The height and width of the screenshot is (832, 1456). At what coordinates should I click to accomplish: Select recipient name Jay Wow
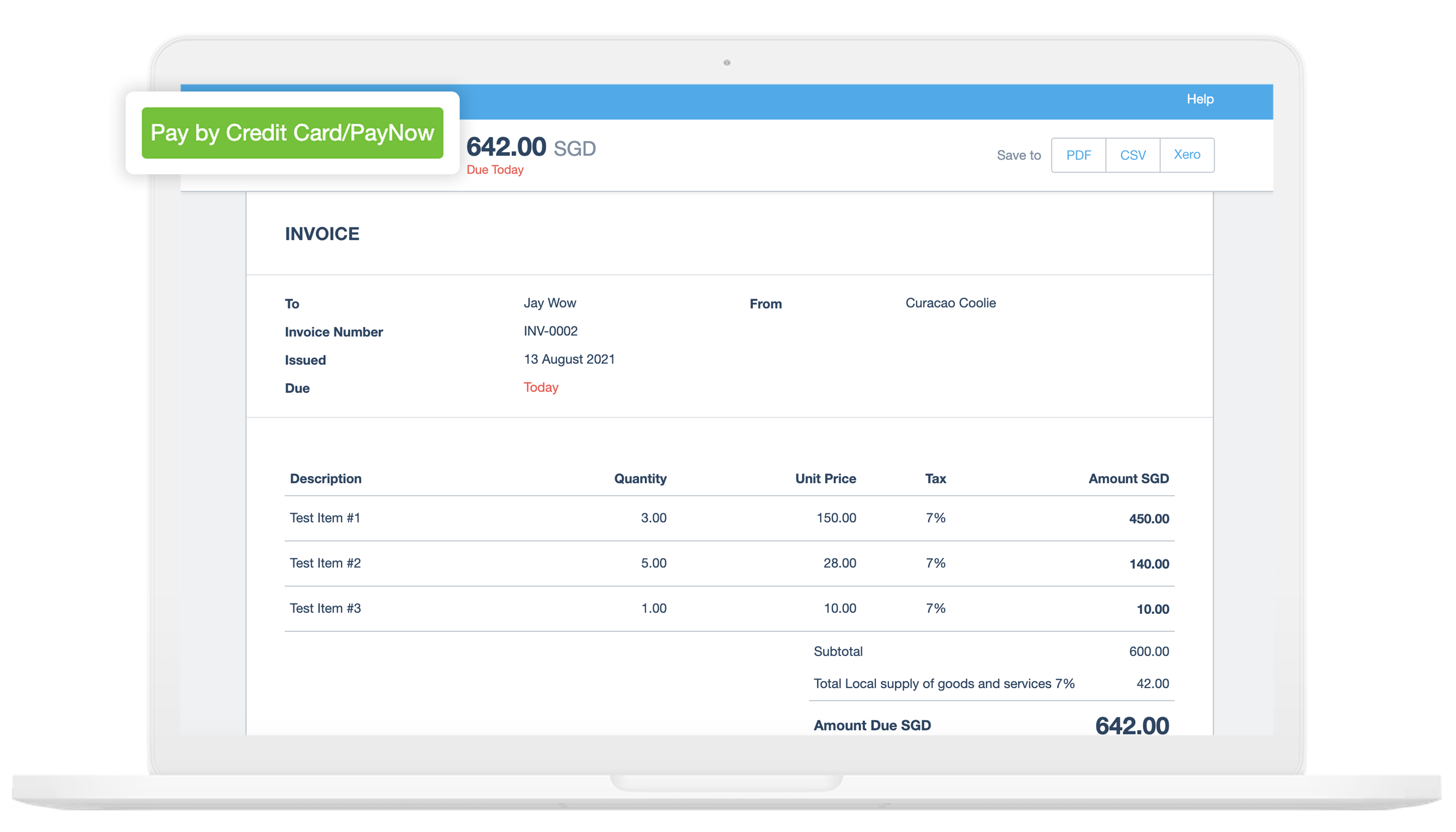point(550,303)
